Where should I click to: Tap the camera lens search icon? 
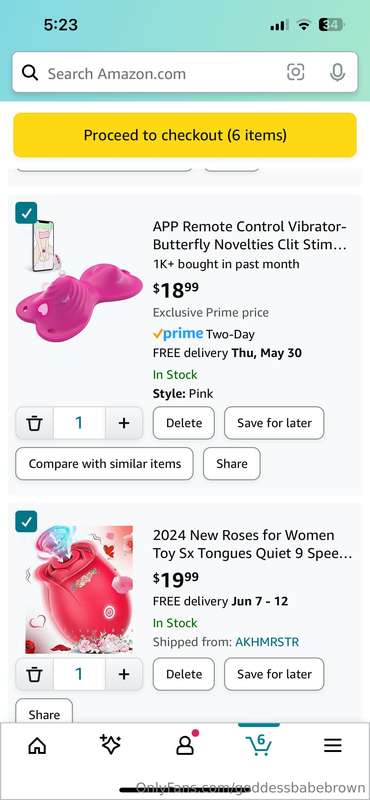[295, 72]
